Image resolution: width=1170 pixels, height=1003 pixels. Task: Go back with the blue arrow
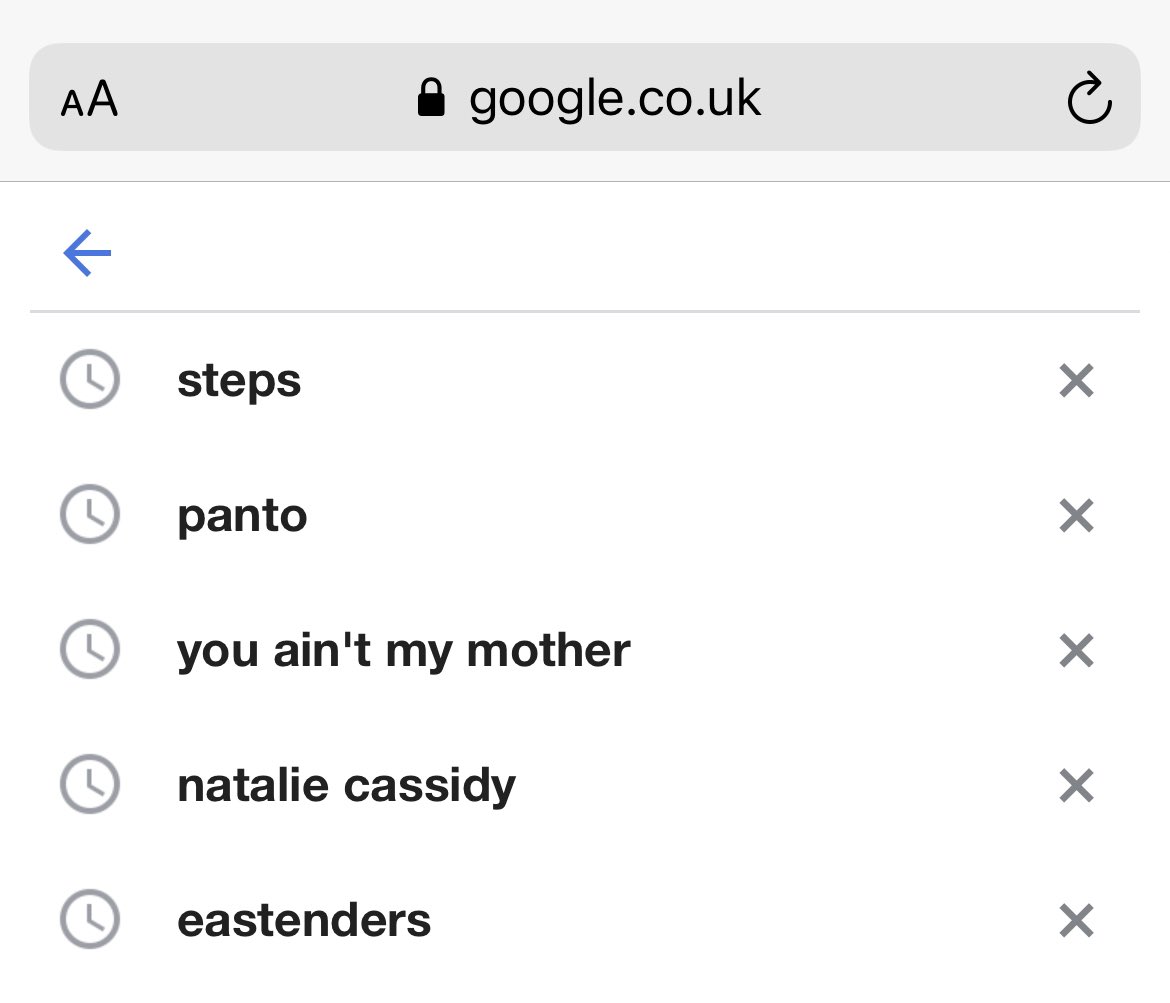pos(87,254)
